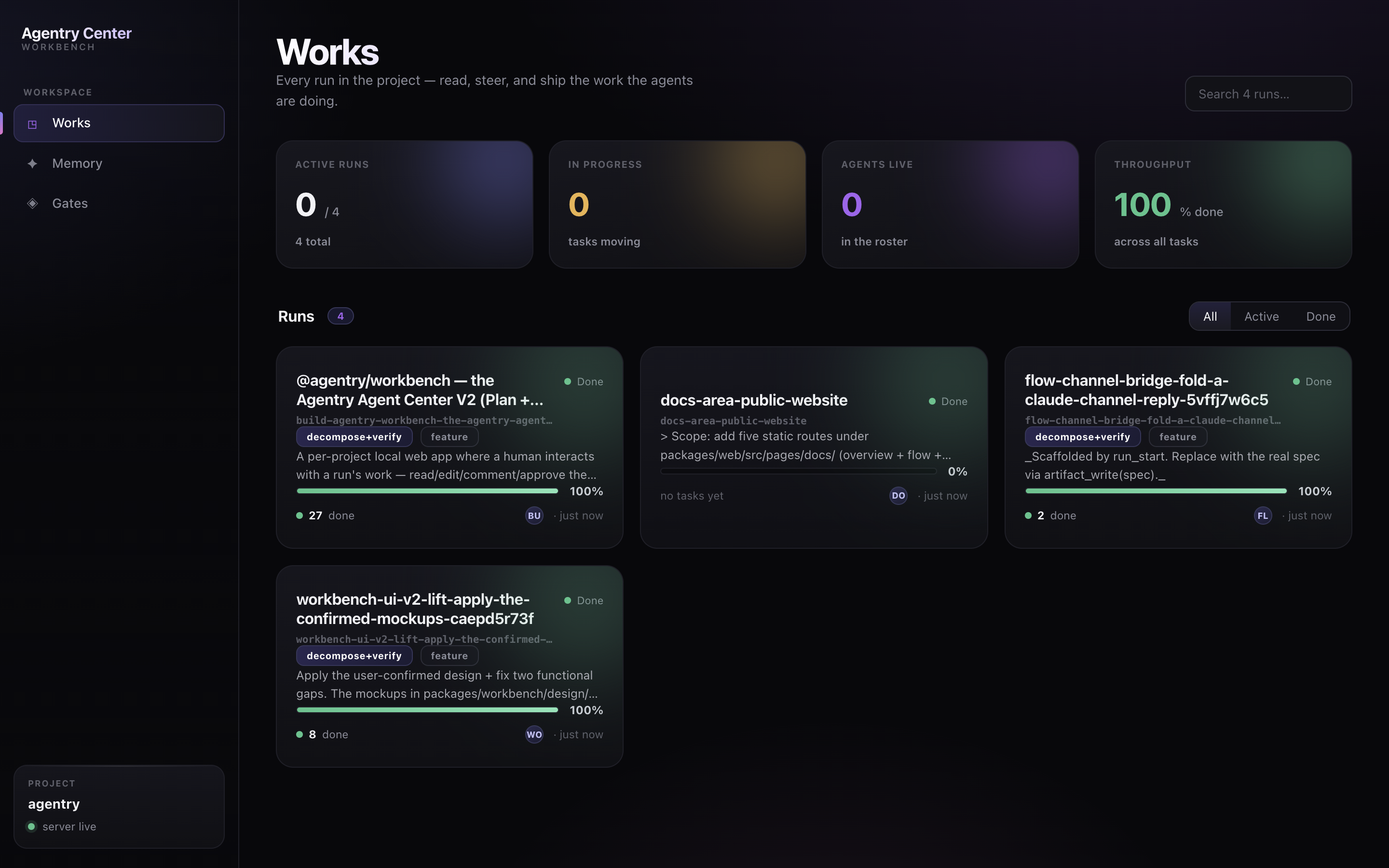
Task: Click feature tag on @agentry/workbench card
Action: 449,437
